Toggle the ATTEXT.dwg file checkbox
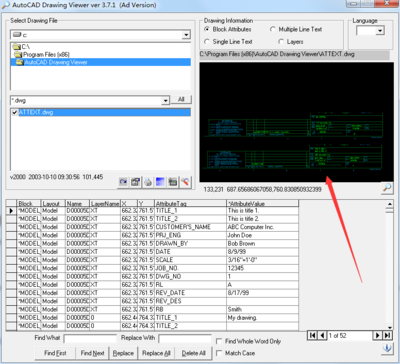The height and width of the screenshot is (364, 400). (15, 113)
